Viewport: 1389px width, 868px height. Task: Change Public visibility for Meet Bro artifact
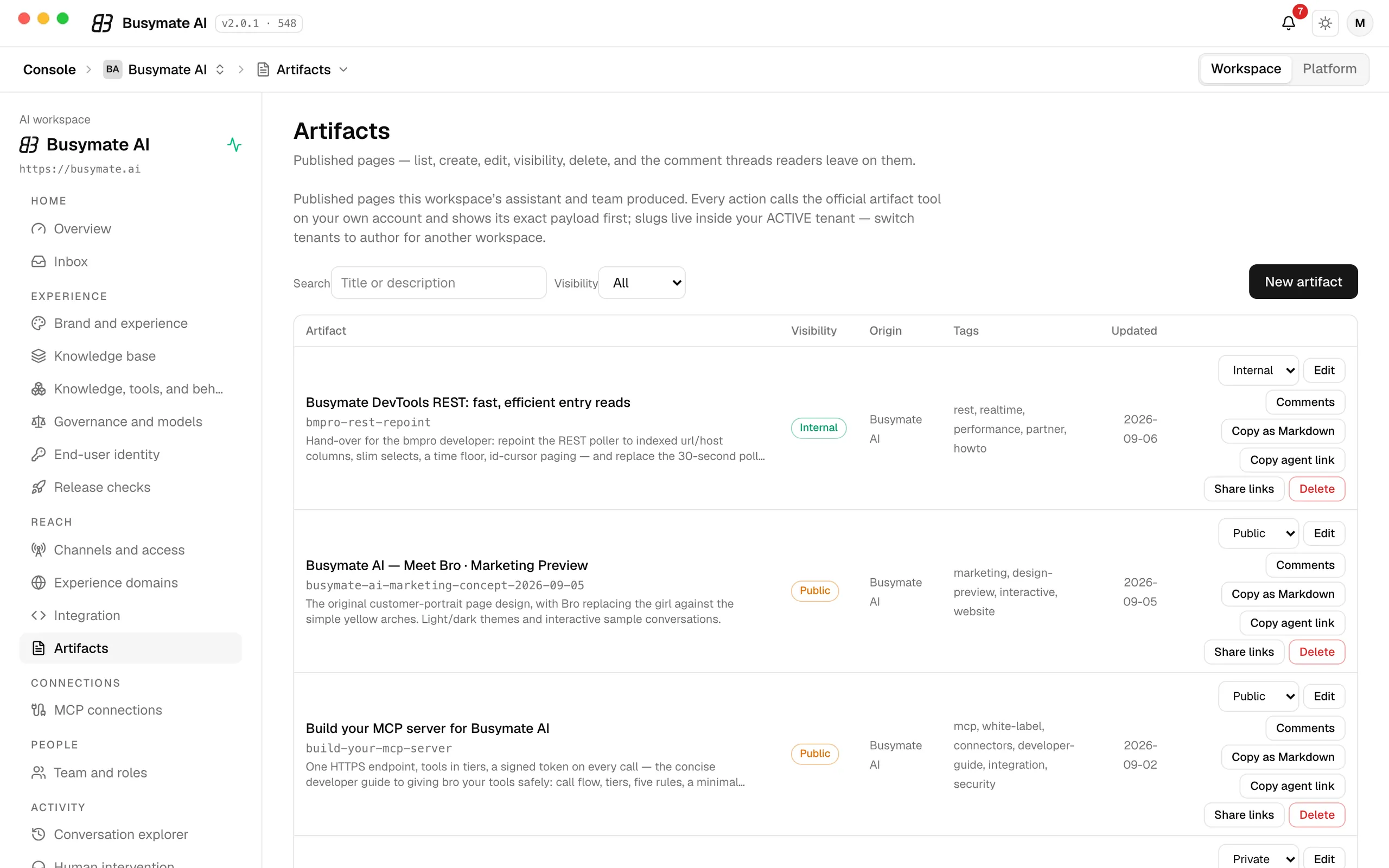[1258, 533]
